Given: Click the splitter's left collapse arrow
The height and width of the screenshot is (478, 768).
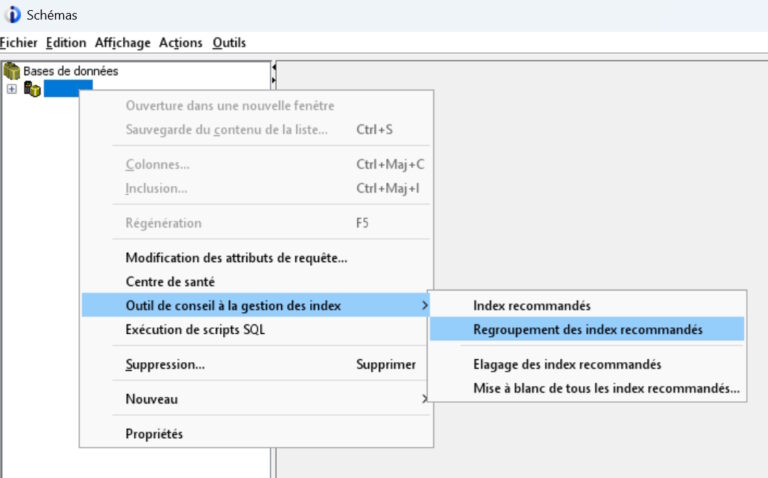Looking at the screenshot, I should point(274,68).
